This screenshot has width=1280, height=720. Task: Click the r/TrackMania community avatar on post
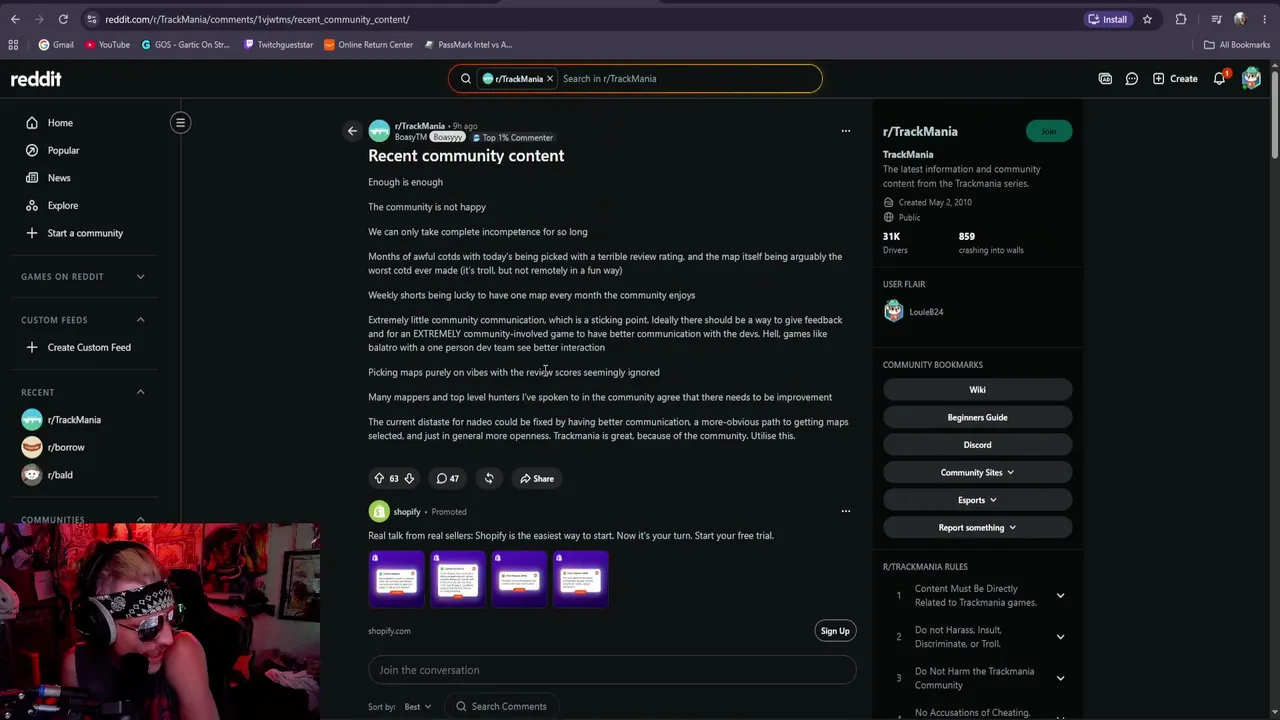click(379, 131)
